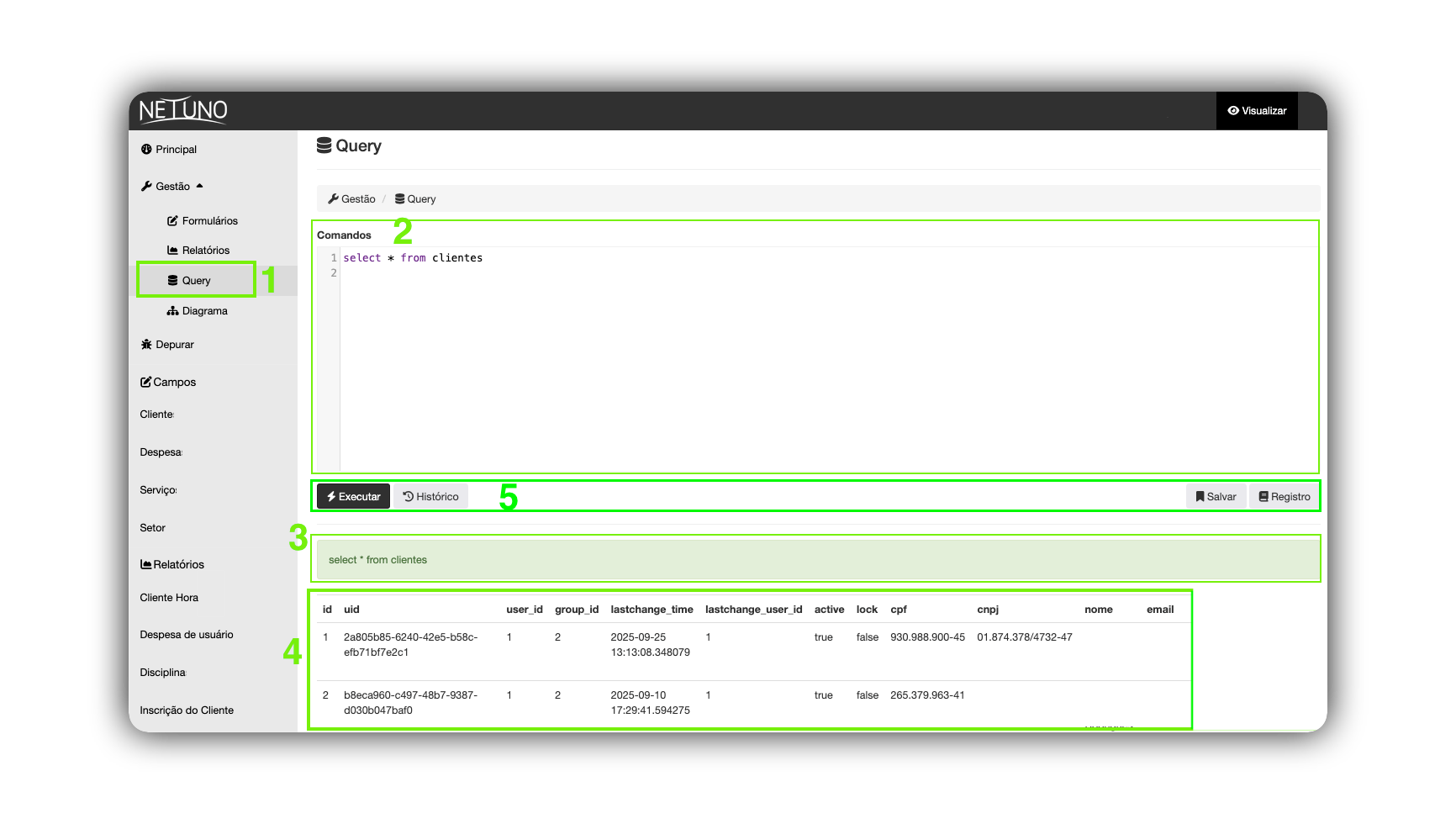Click the Principal home icon

(x=147, y=149)
